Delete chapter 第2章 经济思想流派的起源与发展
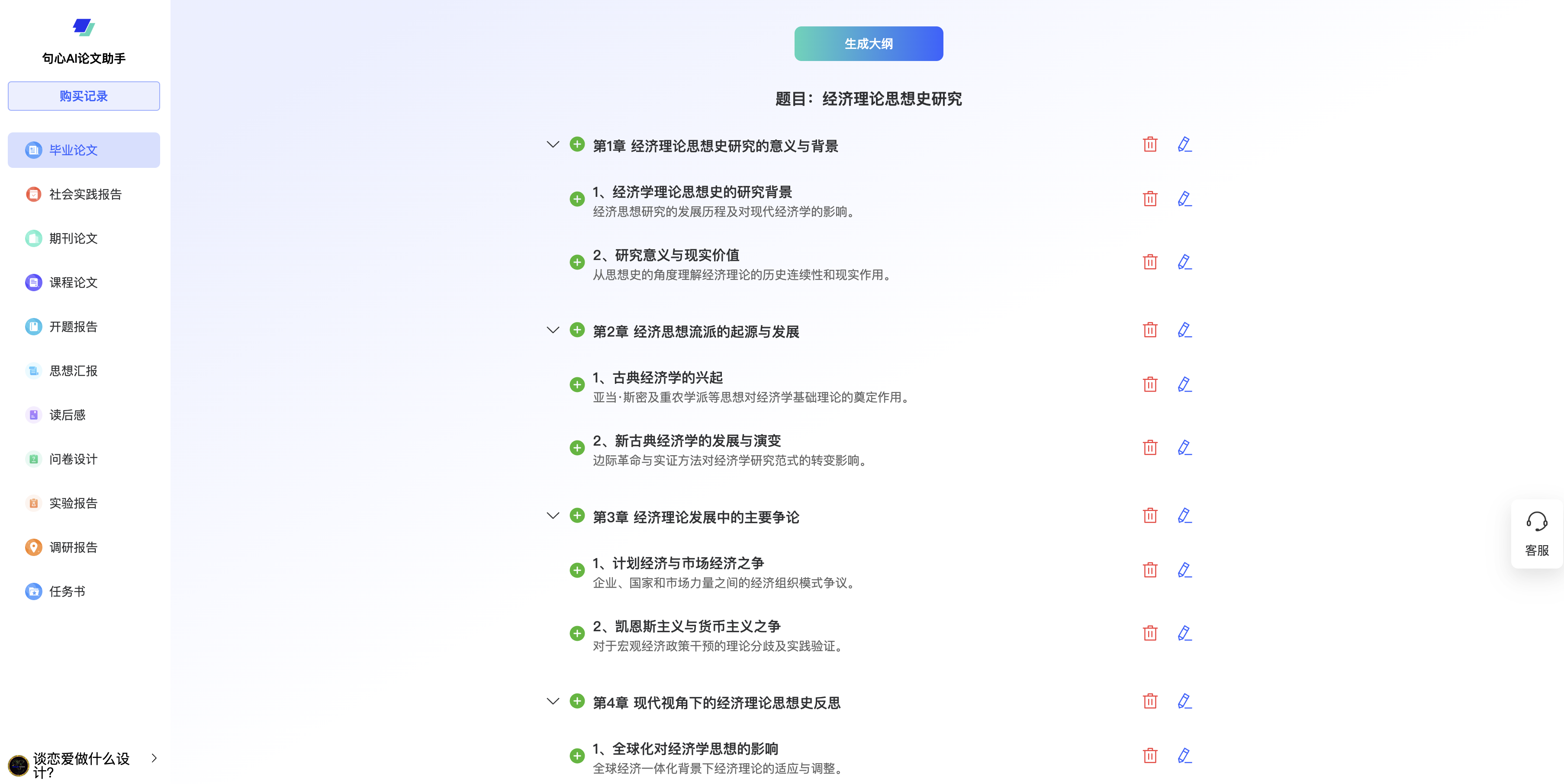 1150,330
